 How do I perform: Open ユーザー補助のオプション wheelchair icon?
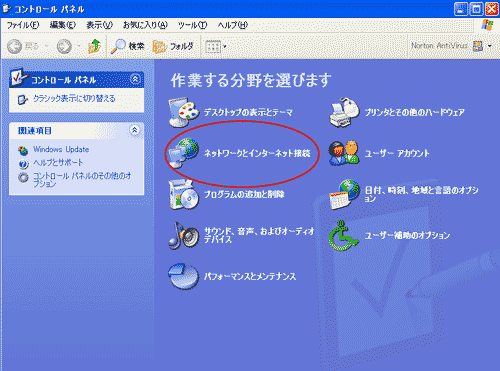(x=344, y=235)
